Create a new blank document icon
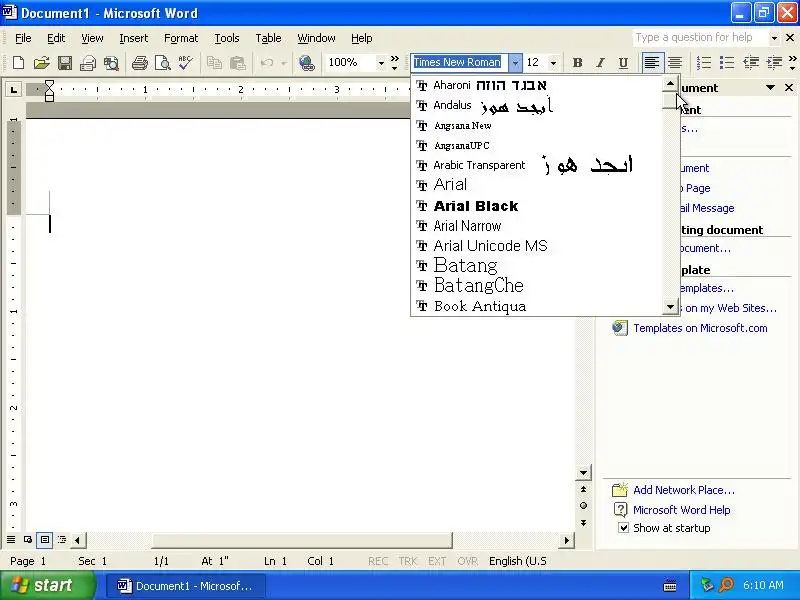Screen dimensions: 800x600 [18, 63]
